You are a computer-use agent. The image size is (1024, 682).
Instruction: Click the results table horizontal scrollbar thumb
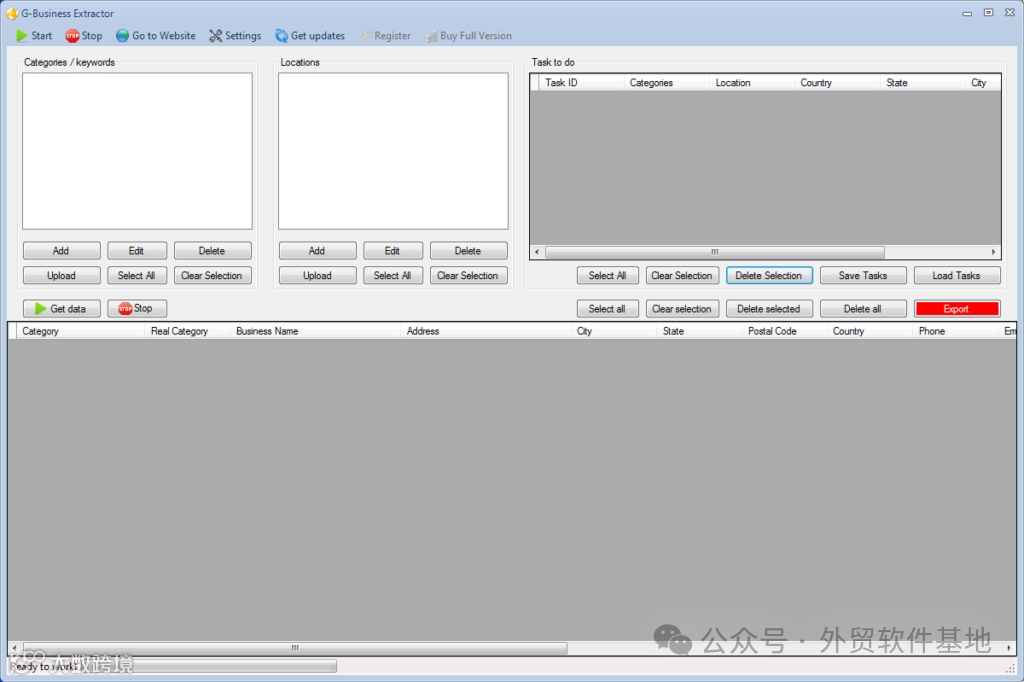pos(295,648)
